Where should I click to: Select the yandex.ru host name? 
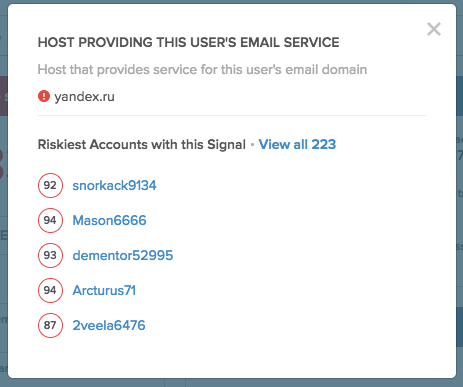coord(84,97)
